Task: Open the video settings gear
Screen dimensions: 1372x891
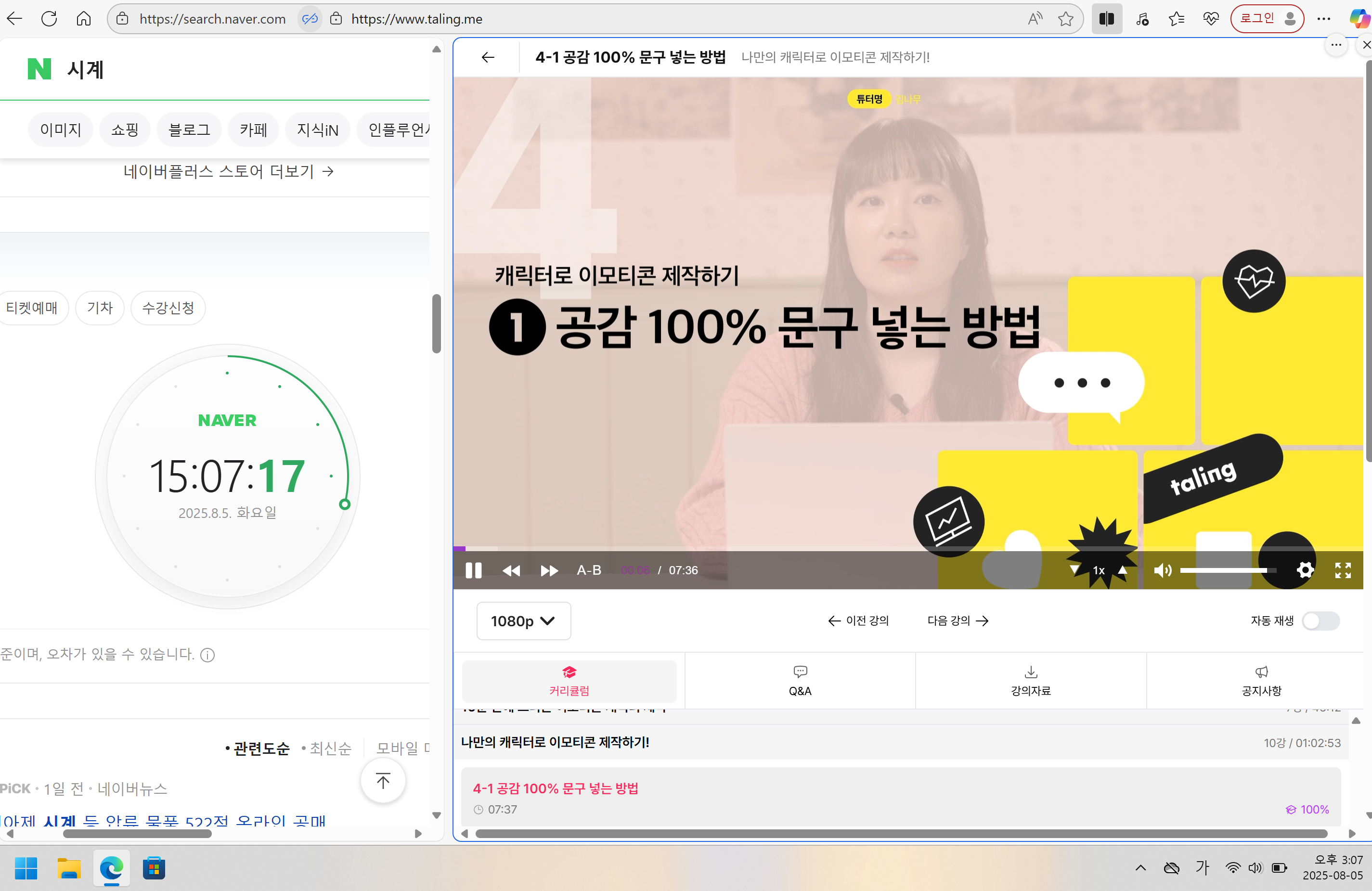Action: click(x=1305, y=570)
